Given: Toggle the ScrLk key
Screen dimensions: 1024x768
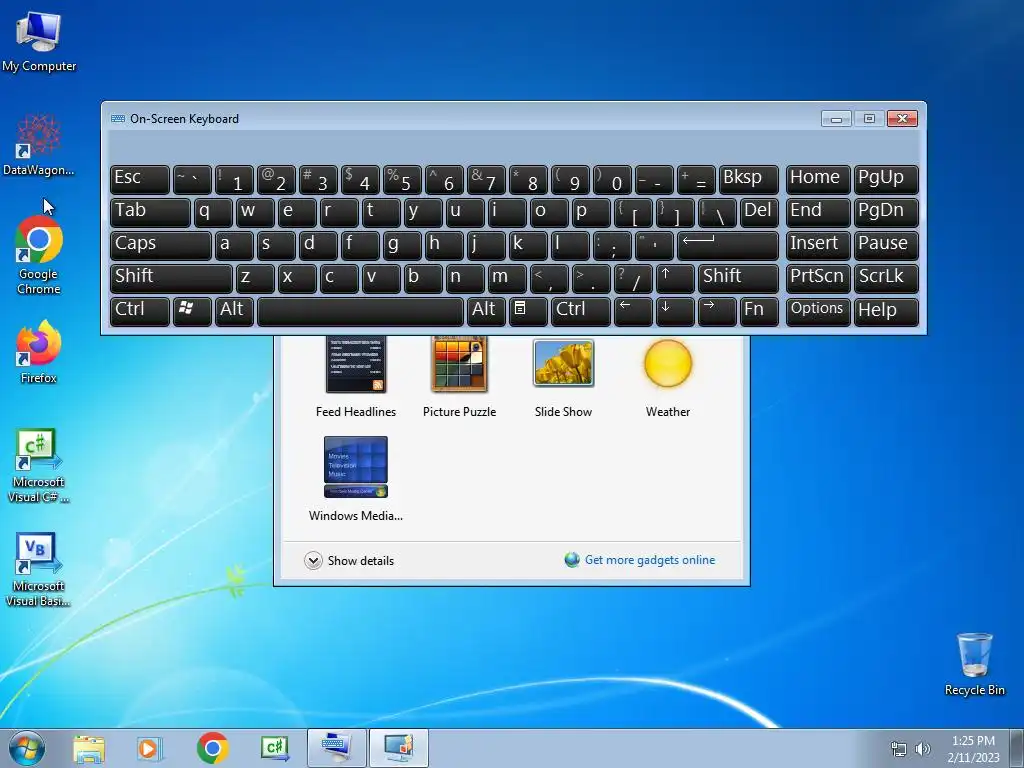Looking at the screenshot, I should (x=886, y=278).
